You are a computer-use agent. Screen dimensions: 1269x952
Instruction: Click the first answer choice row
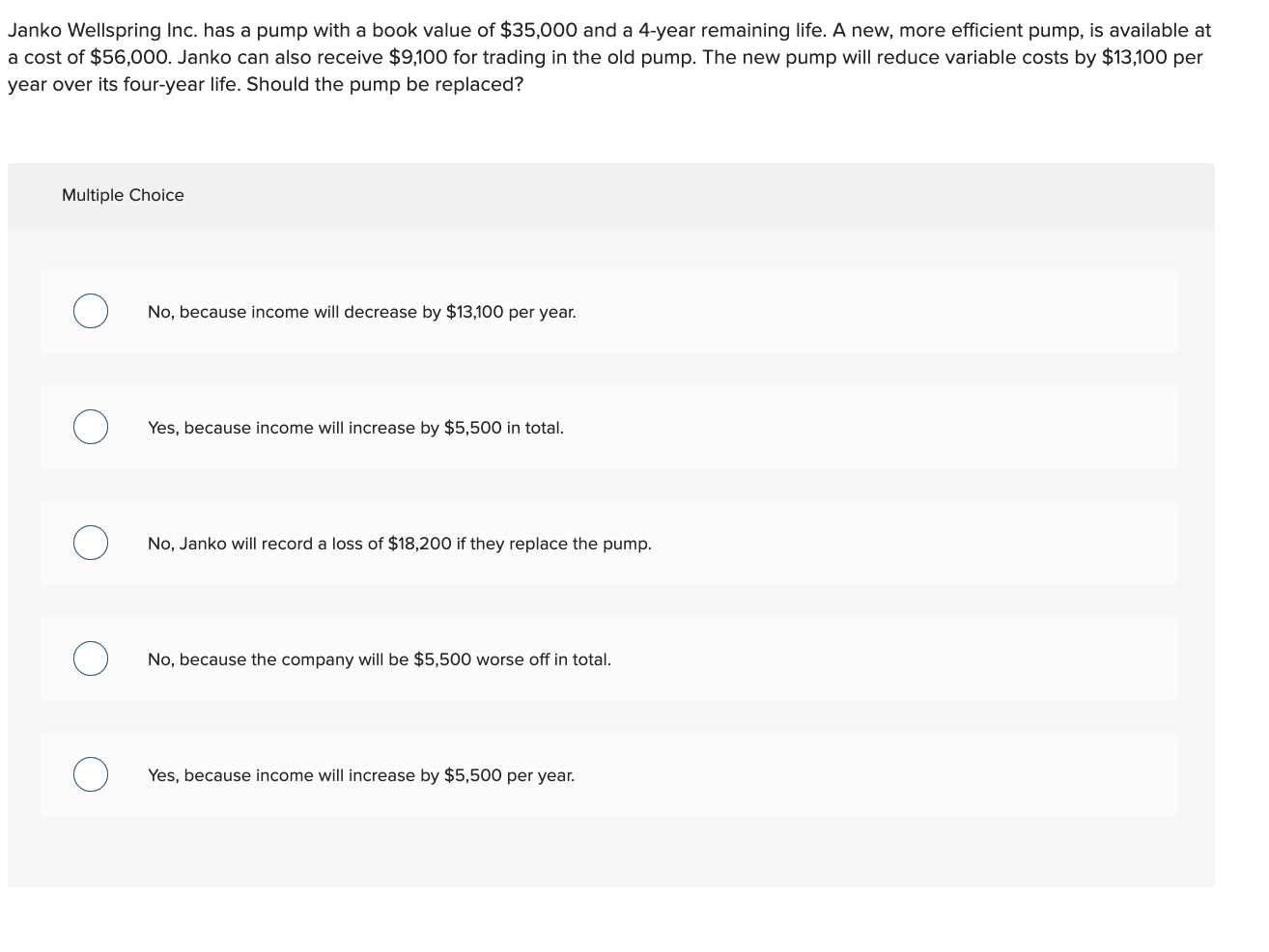click(608, 311)
